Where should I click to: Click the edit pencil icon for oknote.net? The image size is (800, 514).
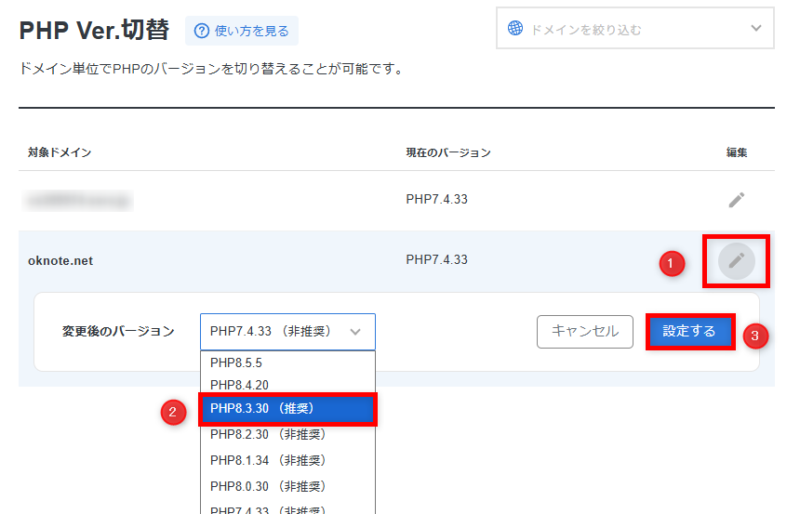pyautogui.click(x=736, y=261)
